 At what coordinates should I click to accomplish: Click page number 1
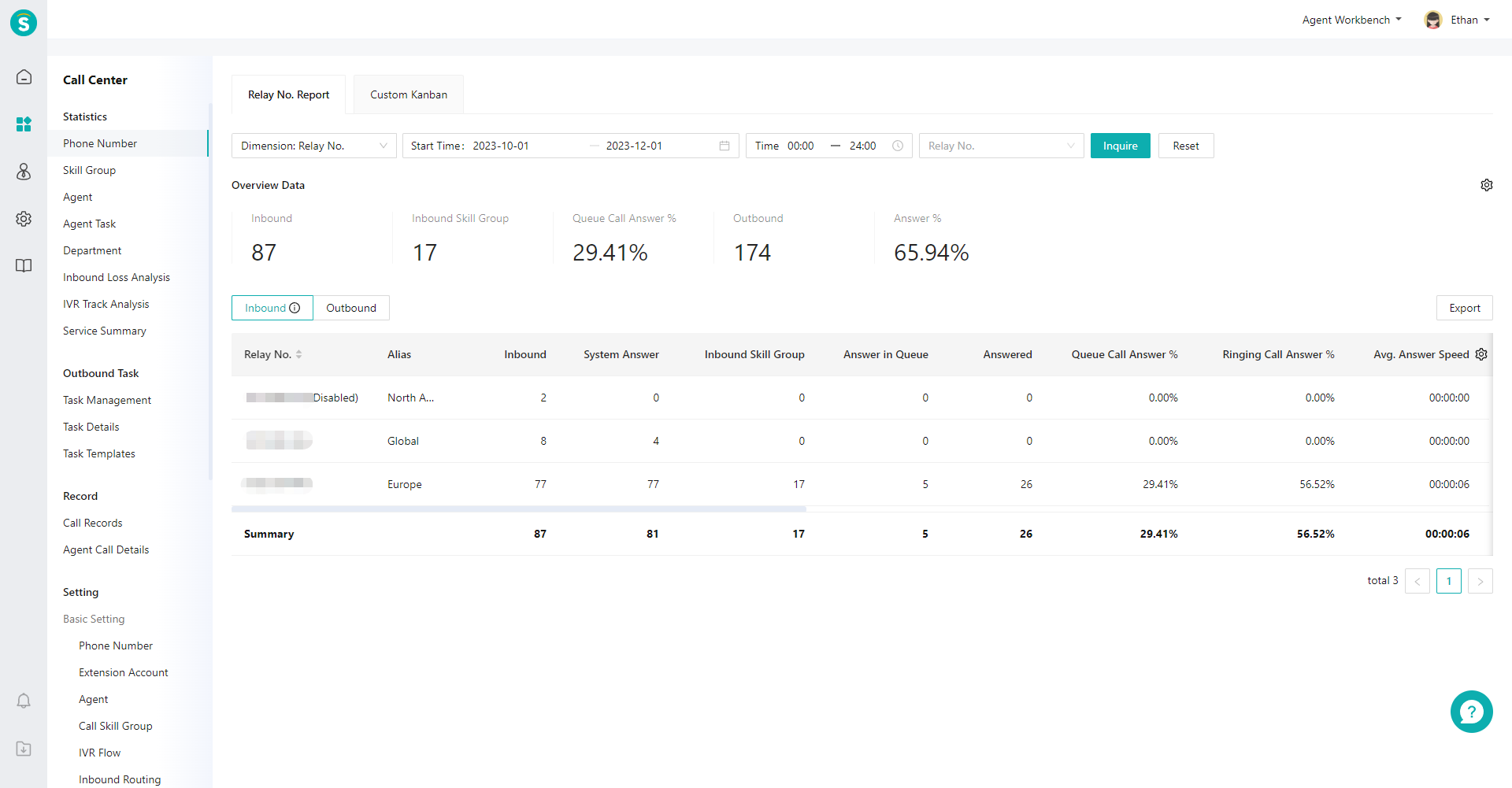pos(1449,581)
